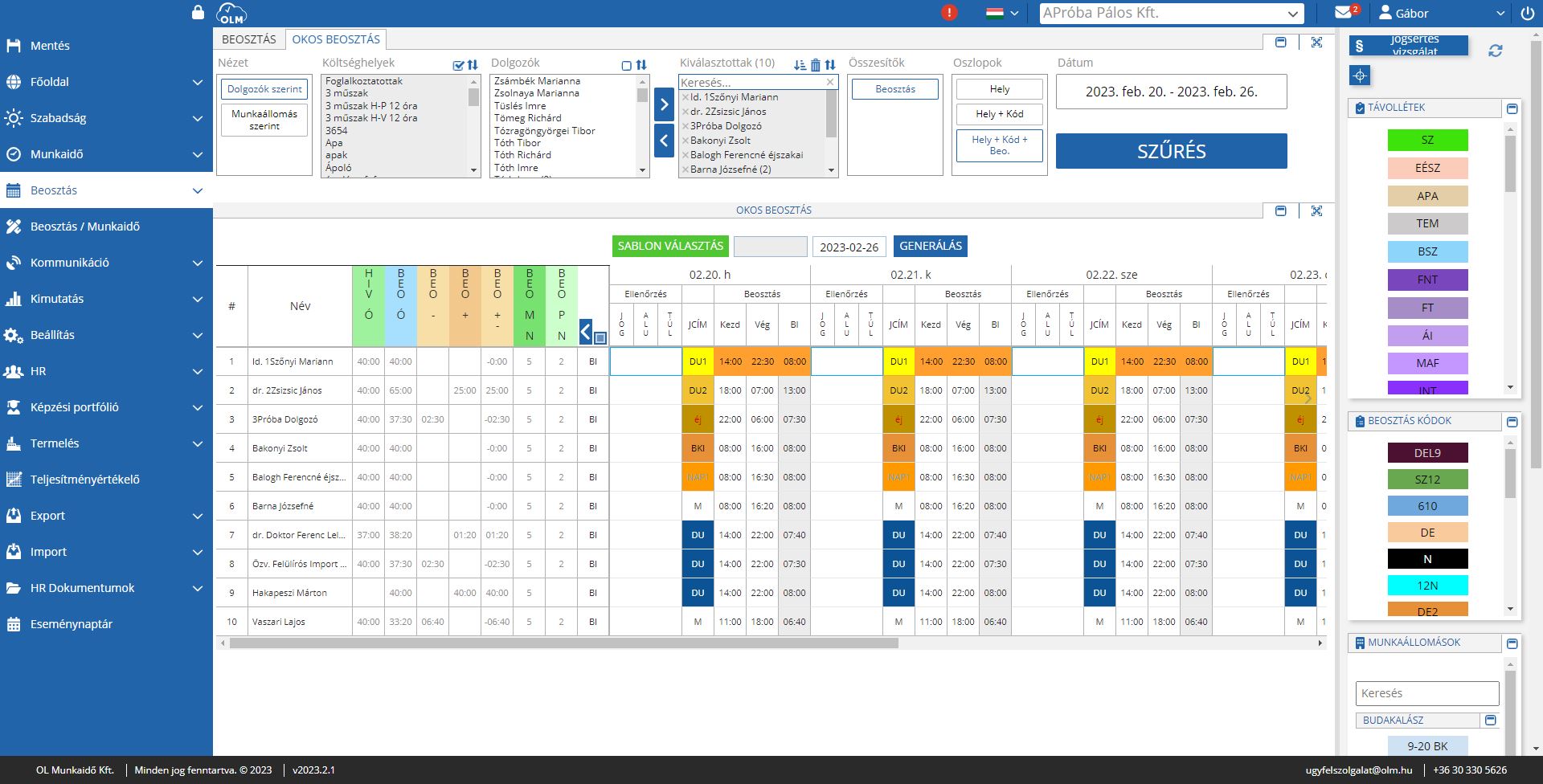
Task: Select the Hely column option
Action: click(x=1000, y=89)
